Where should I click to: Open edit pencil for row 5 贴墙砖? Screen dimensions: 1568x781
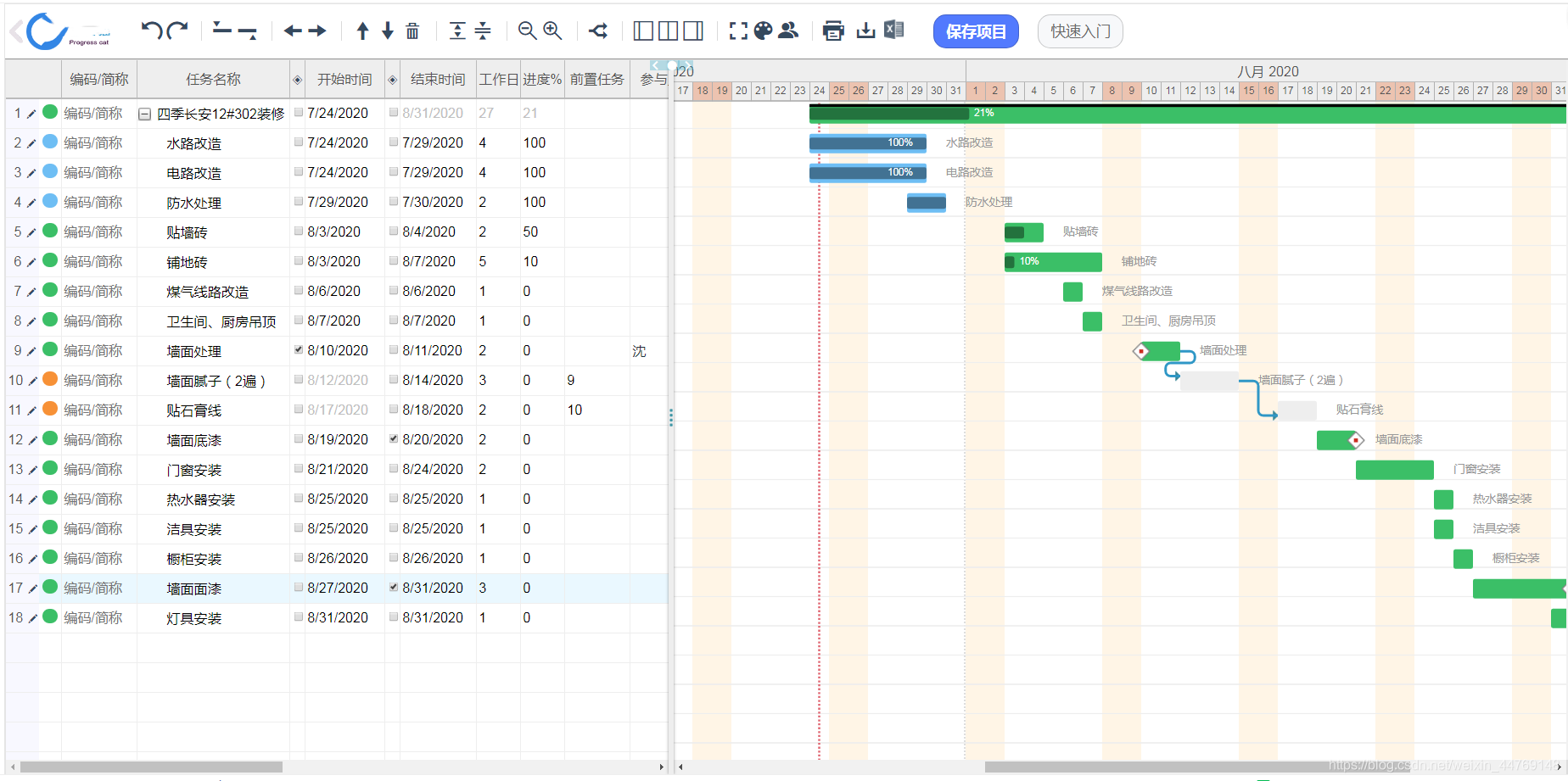(x=31, y=232)
